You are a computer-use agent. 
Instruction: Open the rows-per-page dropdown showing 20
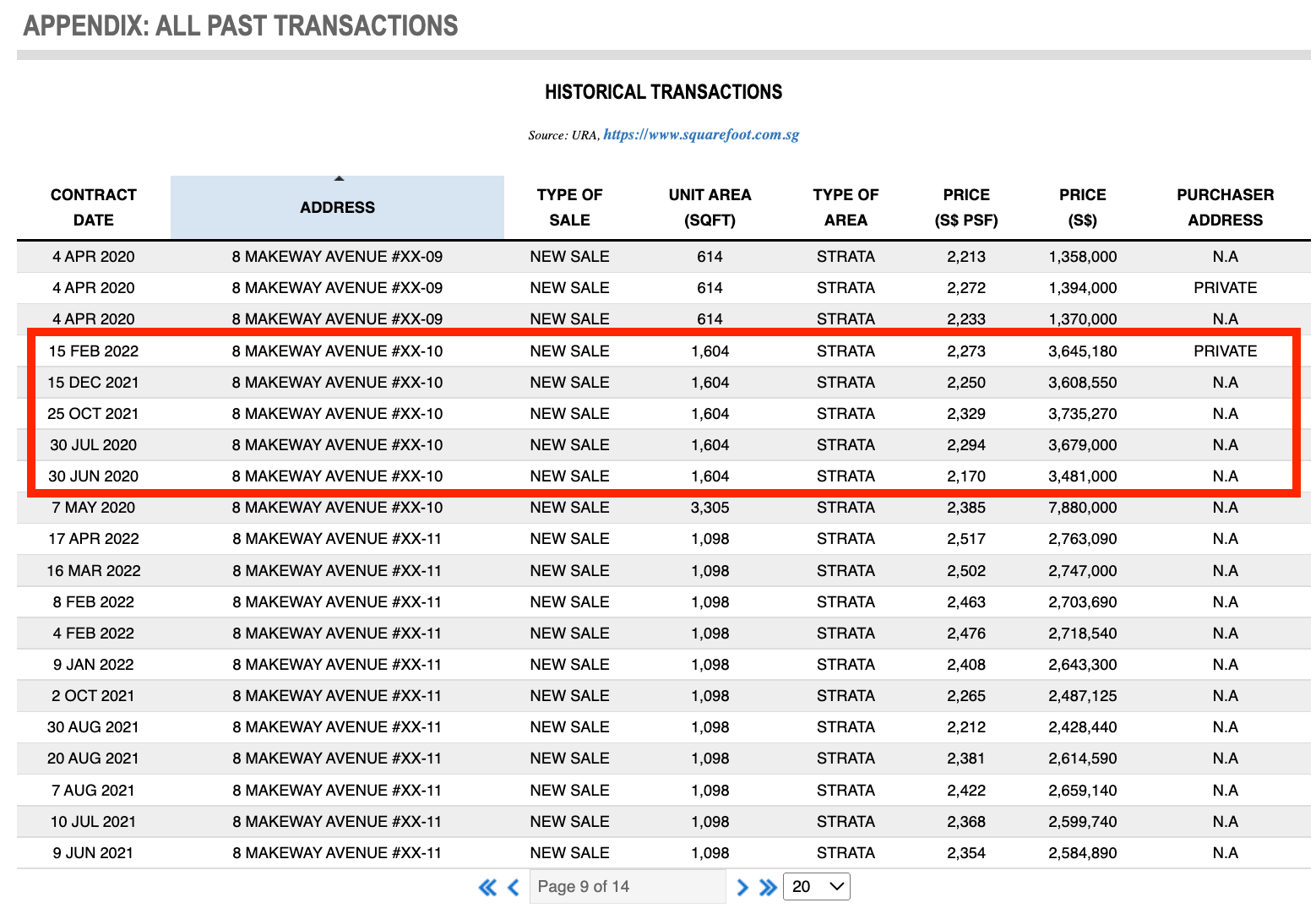pyautogui.click(x=817, y=887)
